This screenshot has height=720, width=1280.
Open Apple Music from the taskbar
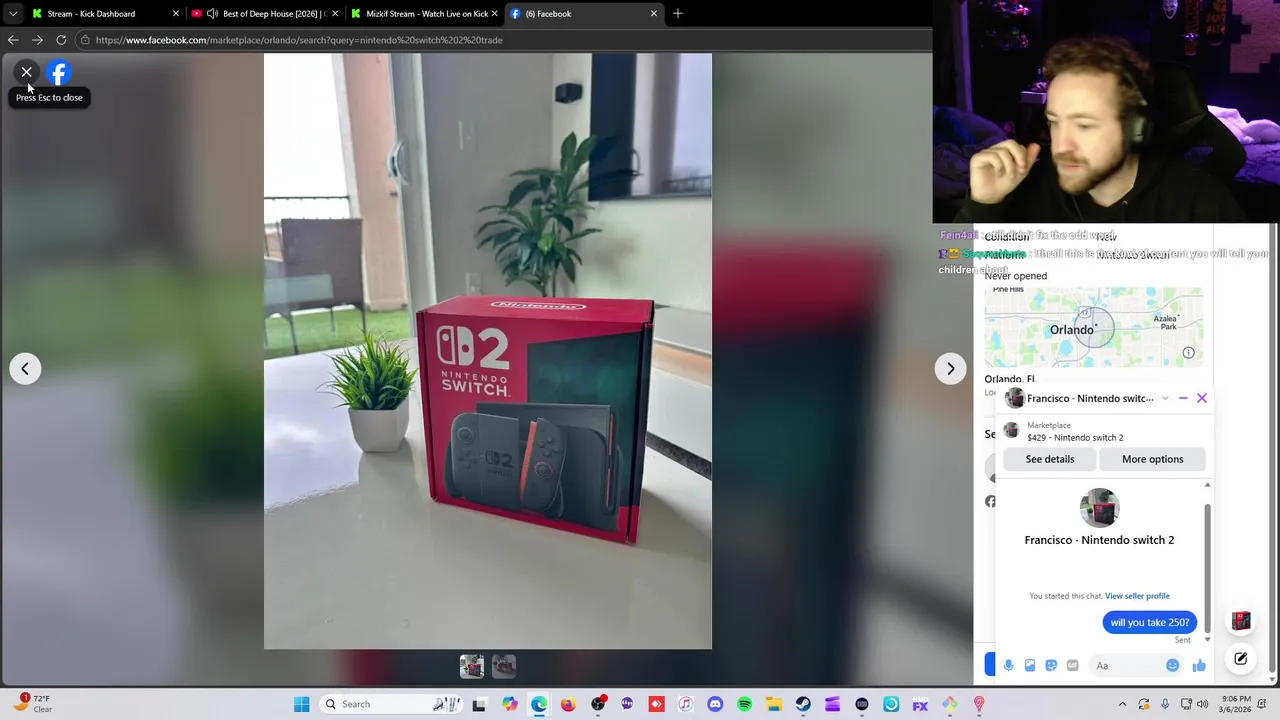coord(685,704)
